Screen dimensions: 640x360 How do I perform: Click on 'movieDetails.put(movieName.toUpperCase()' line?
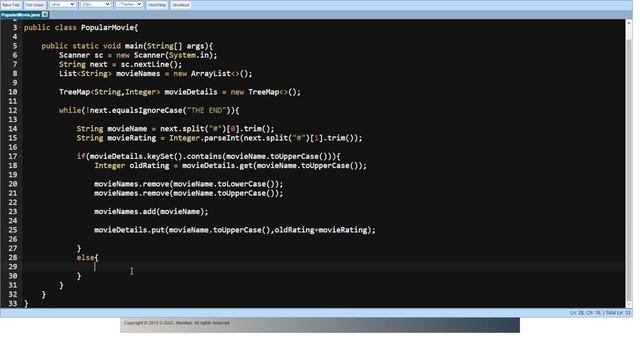pyautogui.click(x=235, y=230)
